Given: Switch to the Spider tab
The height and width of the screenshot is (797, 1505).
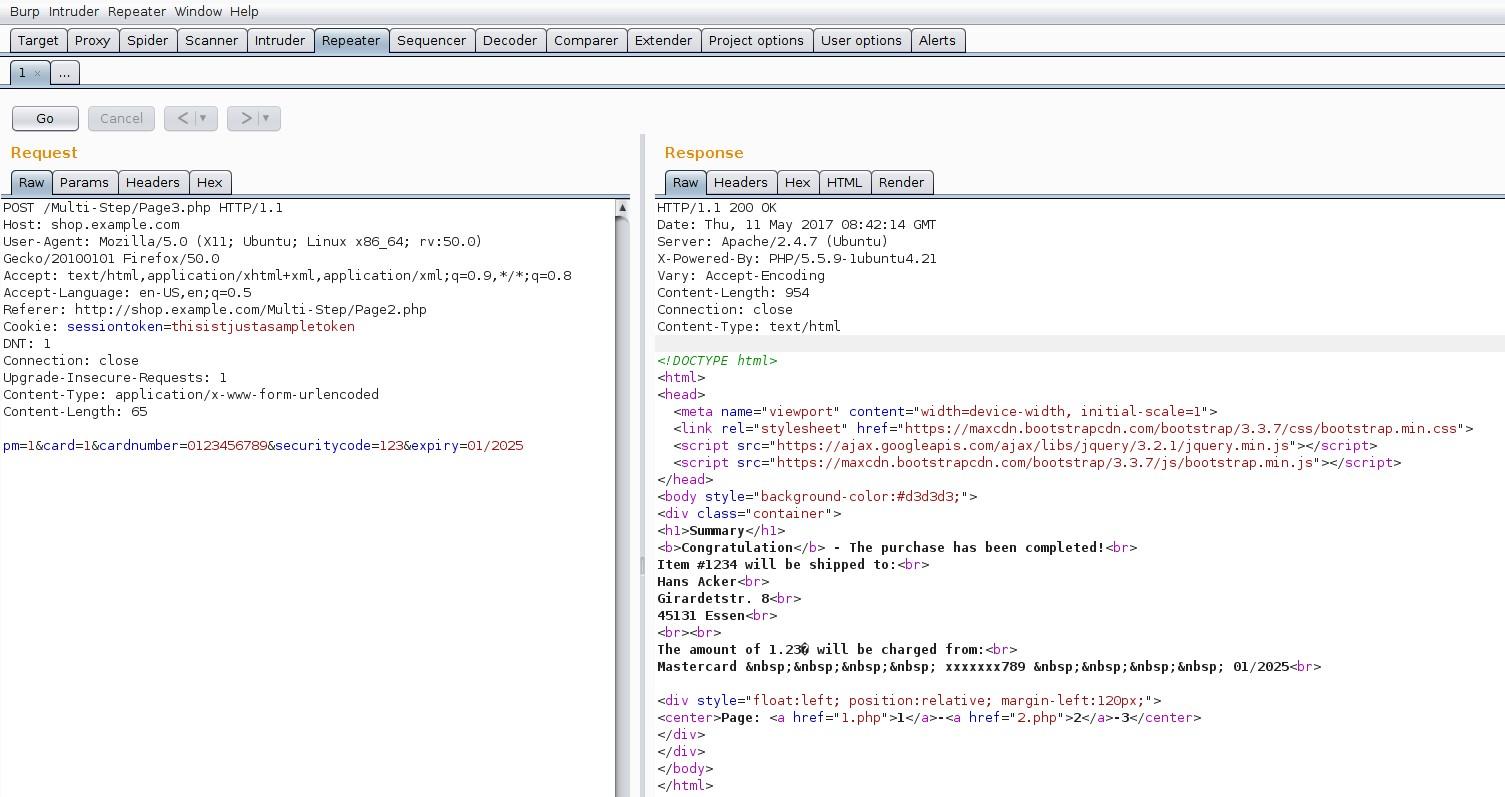Looking at the screenshot, I should click(x=147, y=41).
